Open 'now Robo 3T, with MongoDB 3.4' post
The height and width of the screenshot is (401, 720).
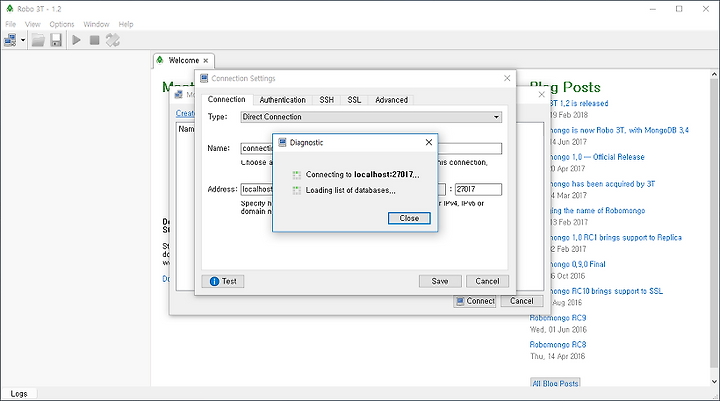coord(619,130)
